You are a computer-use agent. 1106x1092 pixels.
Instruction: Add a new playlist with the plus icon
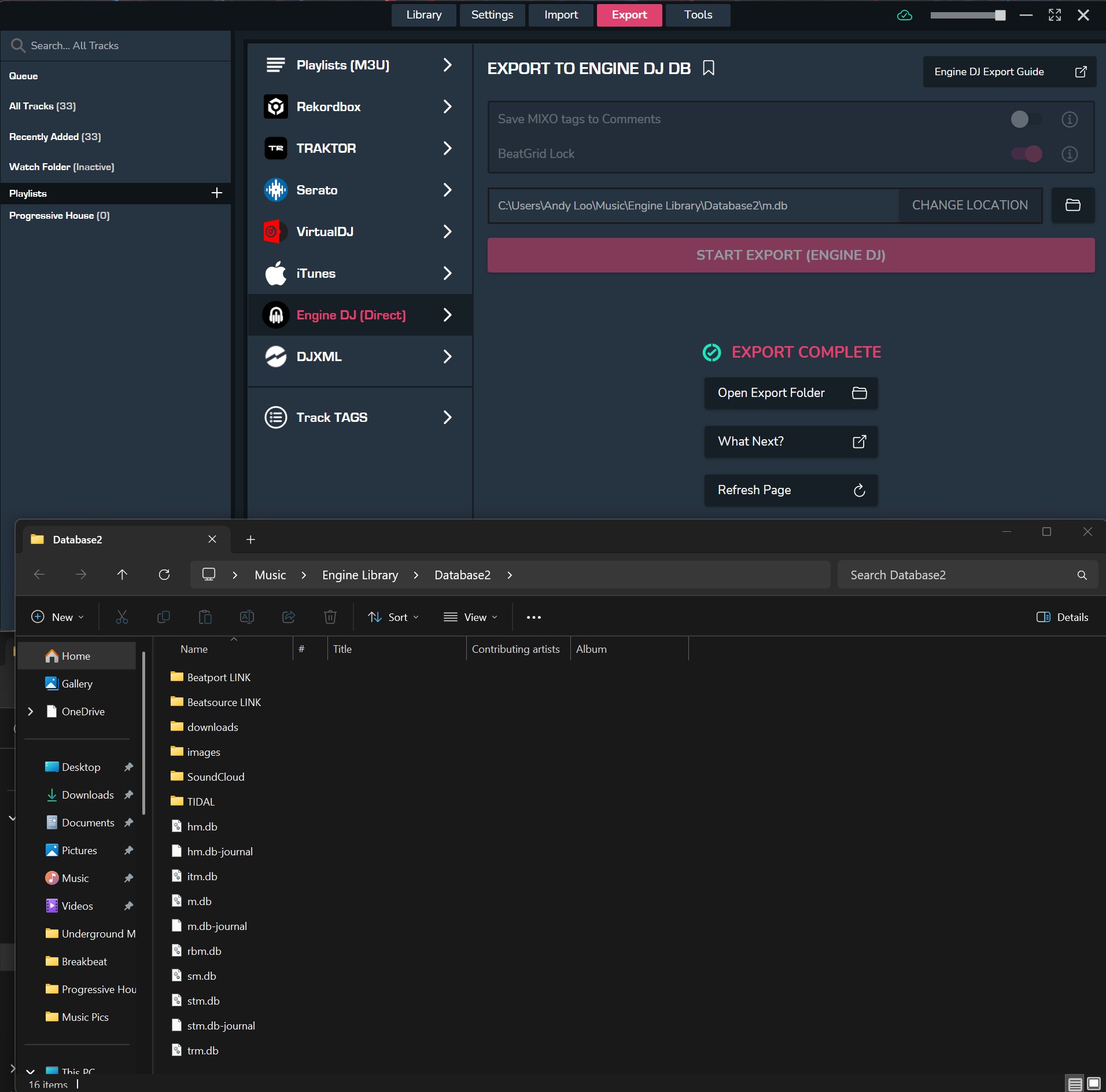tap(217, 193)
